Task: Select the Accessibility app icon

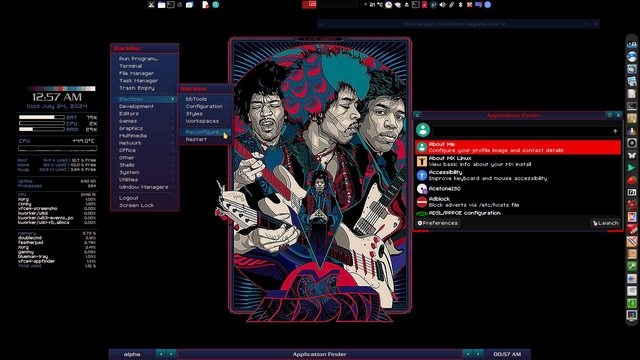Action: coord(422,175)
